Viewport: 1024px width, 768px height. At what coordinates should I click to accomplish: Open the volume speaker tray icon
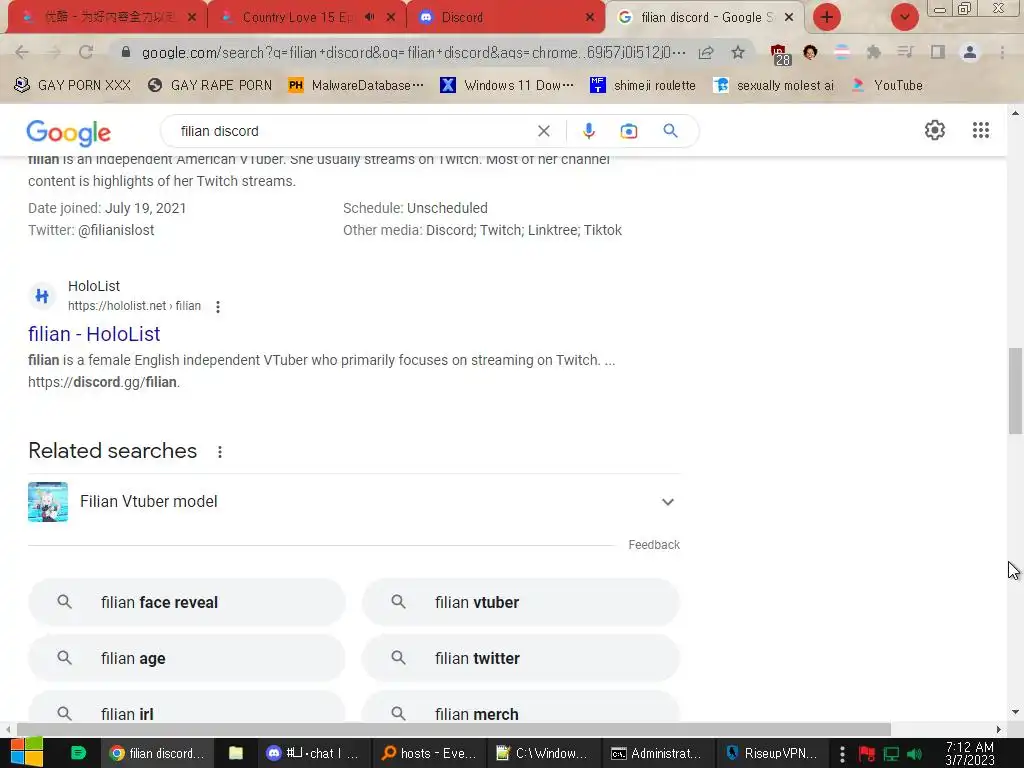pyautogui.click(x=914, y=754)
